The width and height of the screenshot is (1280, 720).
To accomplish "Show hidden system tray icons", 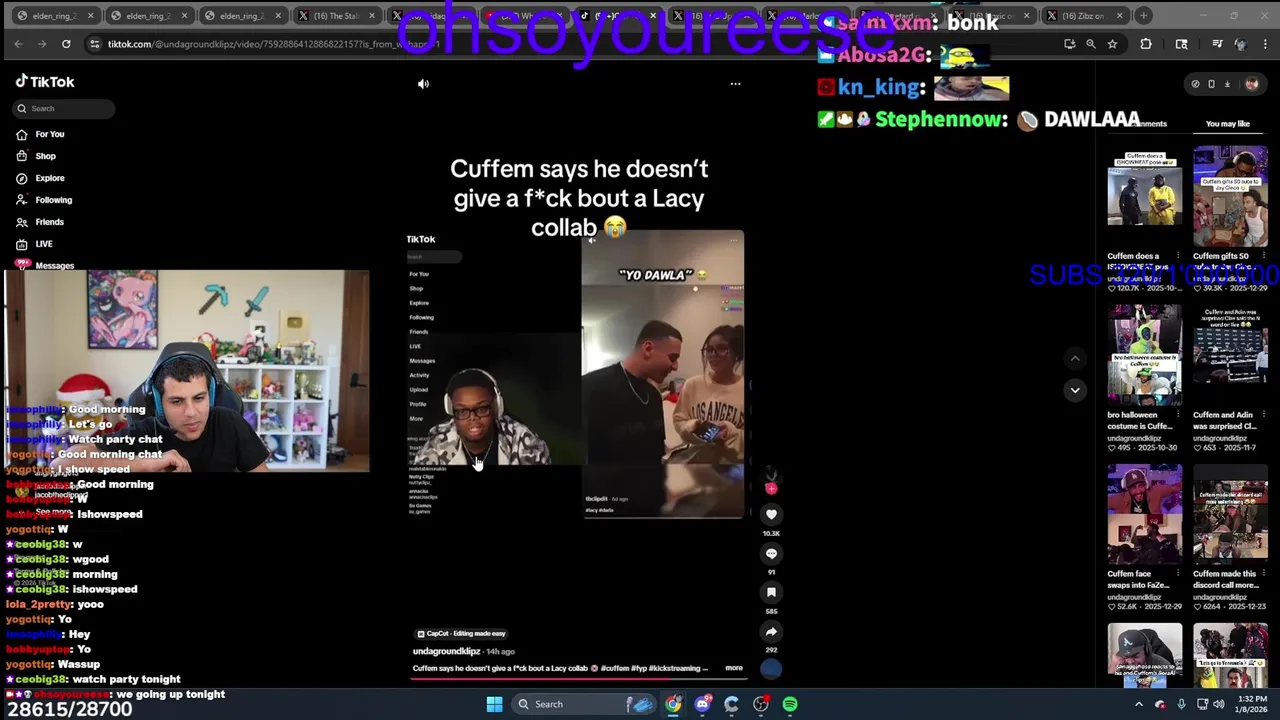I will pos(1138,704).
